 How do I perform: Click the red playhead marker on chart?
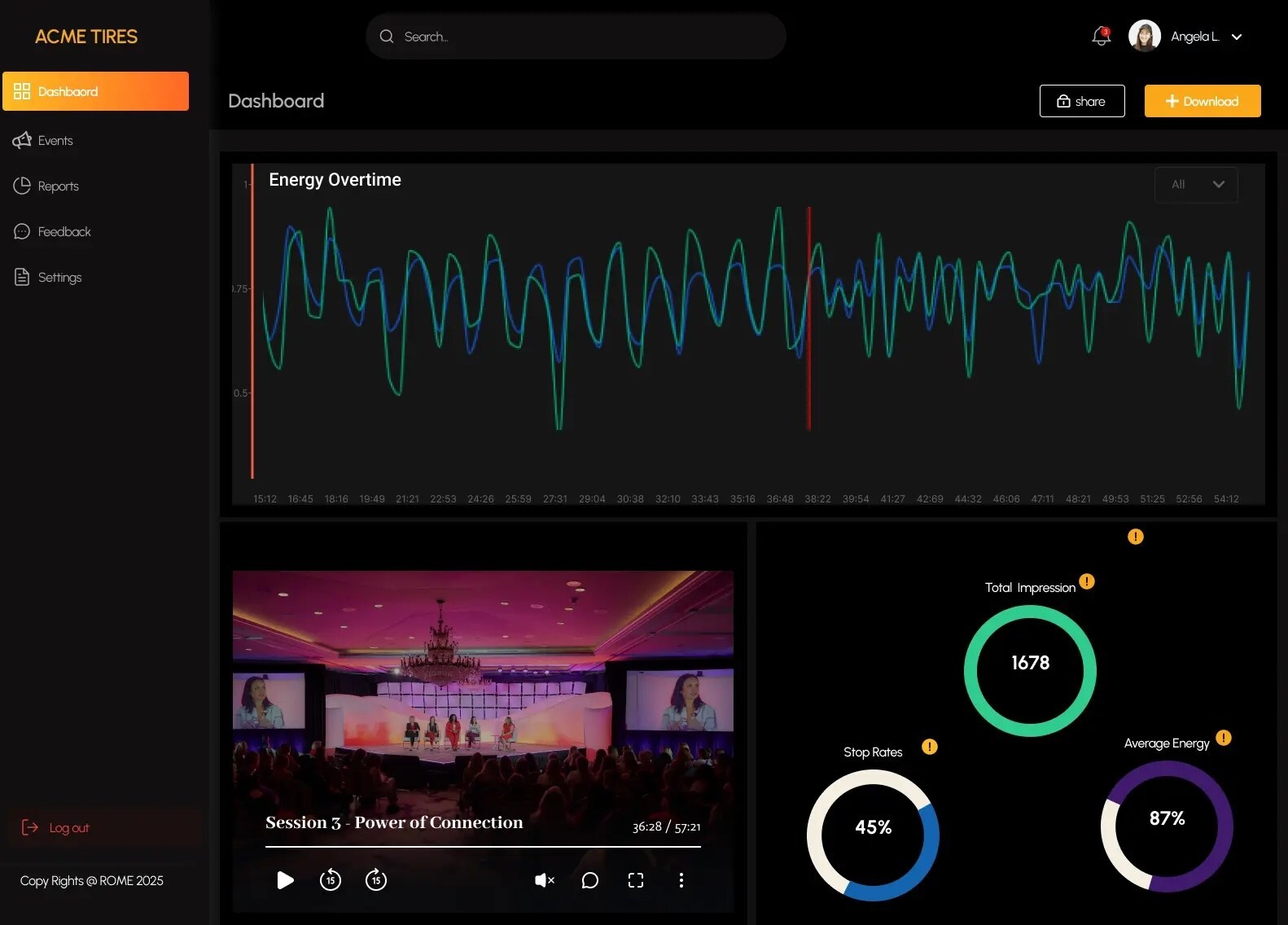(808, 318)
